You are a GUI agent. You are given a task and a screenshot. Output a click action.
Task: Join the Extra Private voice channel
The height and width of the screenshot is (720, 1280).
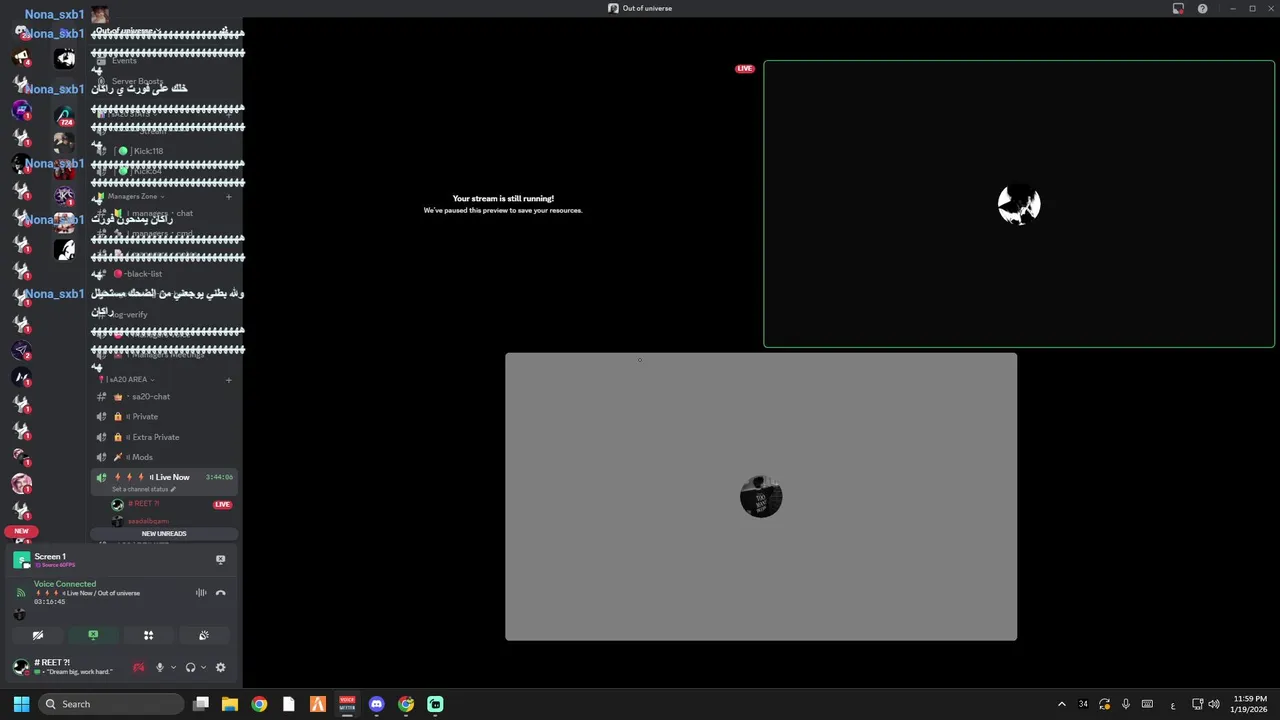[165, 437]
